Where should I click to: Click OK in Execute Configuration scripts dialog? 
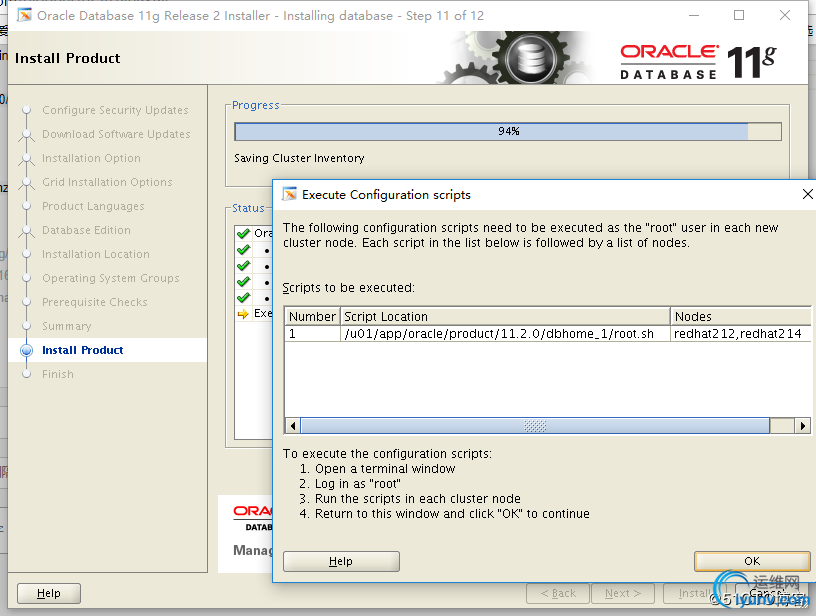coord(752,561)
